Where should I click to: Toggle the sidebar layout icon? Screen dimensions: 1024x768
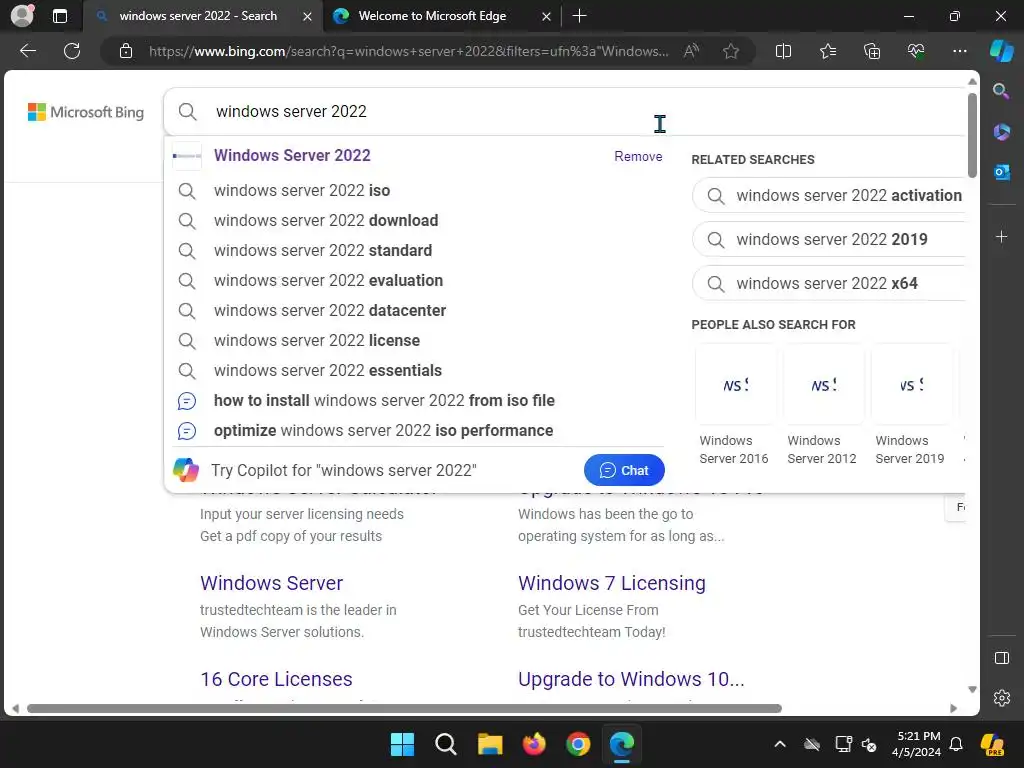click(x=1001, y=658)
